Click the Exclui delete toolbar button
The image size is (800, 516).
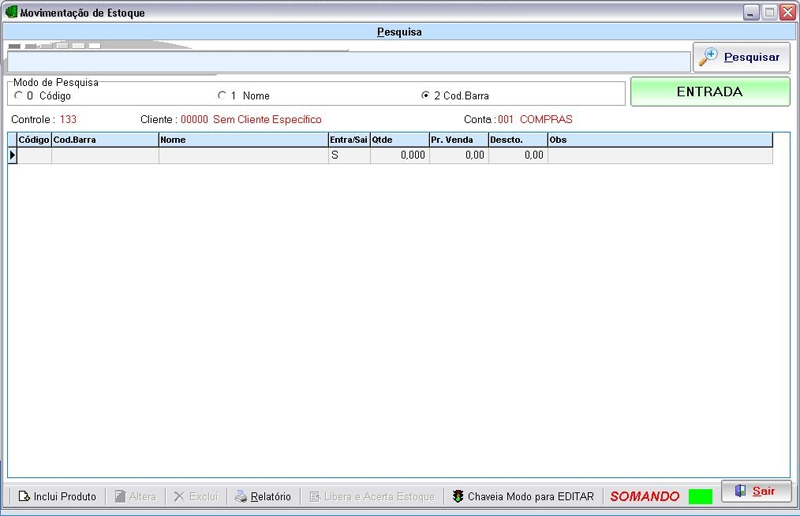195,496
